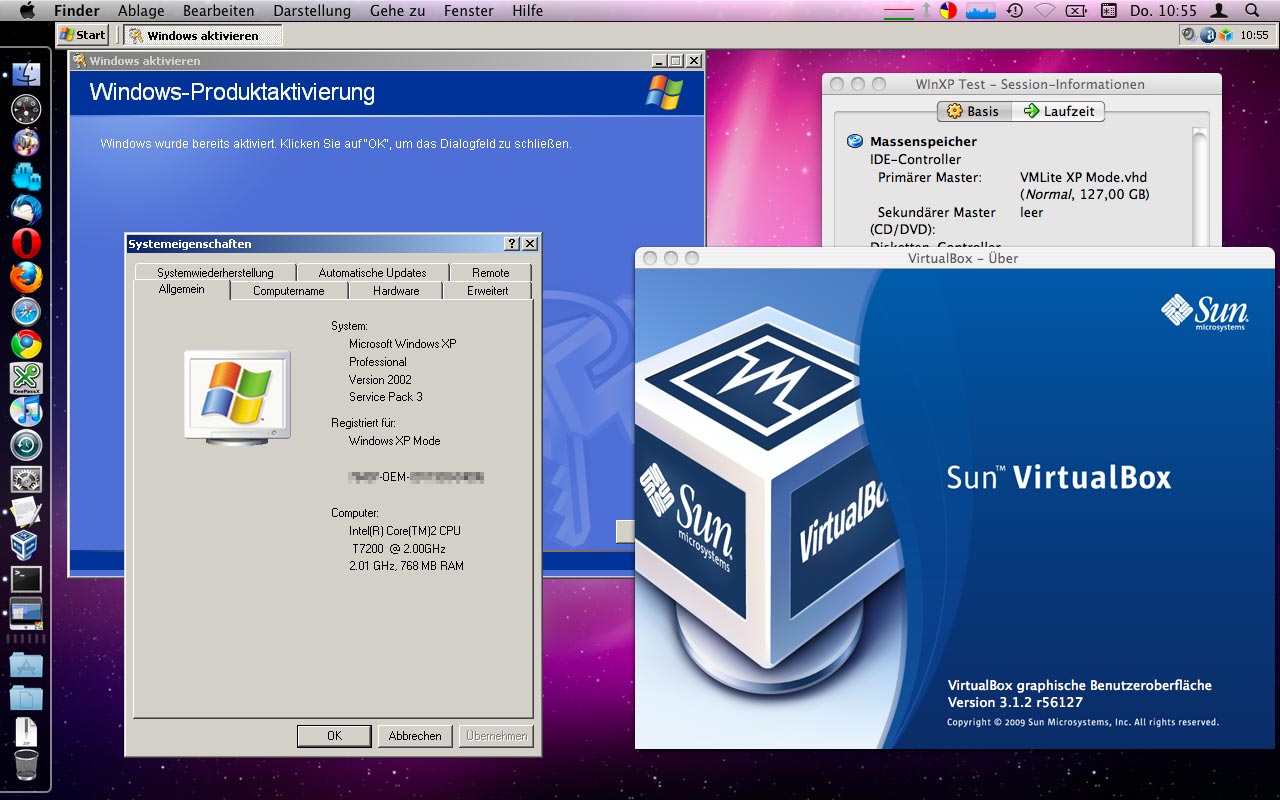Open Spotlight search magnifier
The width and height of the screenshot is (1280, 800).
tap(1252, 11)
